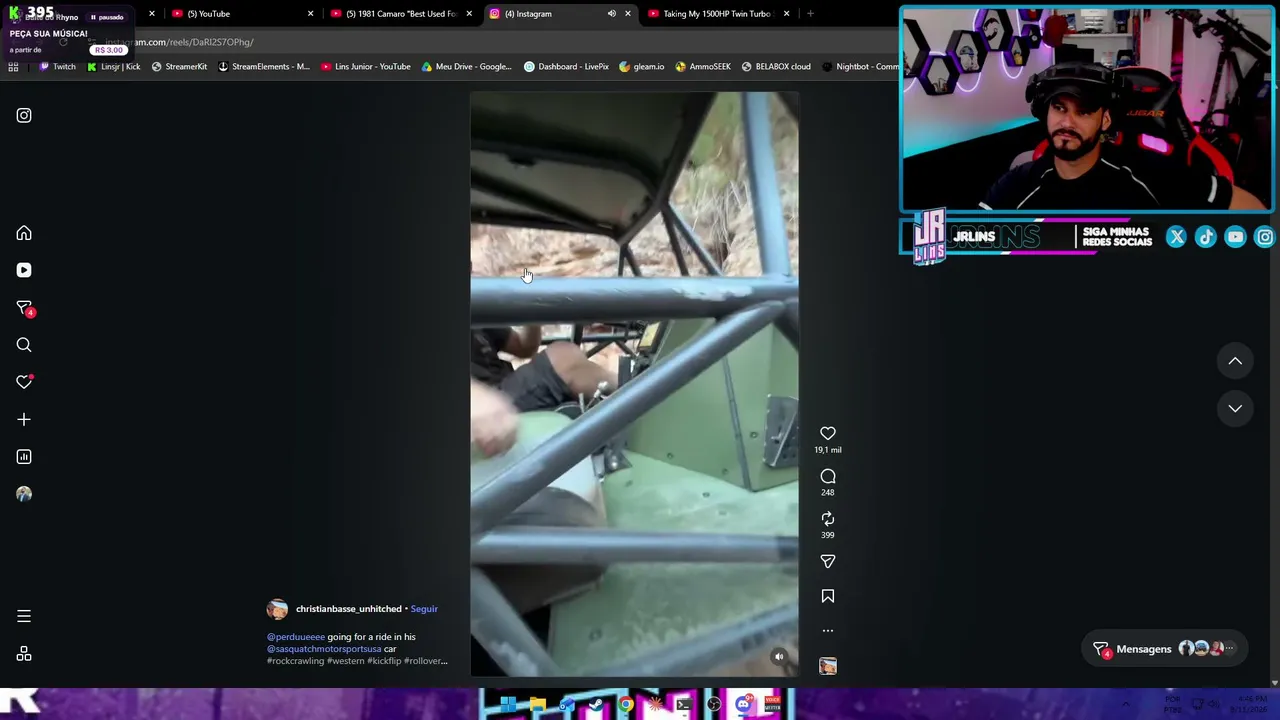Follow christianbasse_unhitched via Seguir
The height and width of the screenshot is (720, 1280).
[424, 609]
